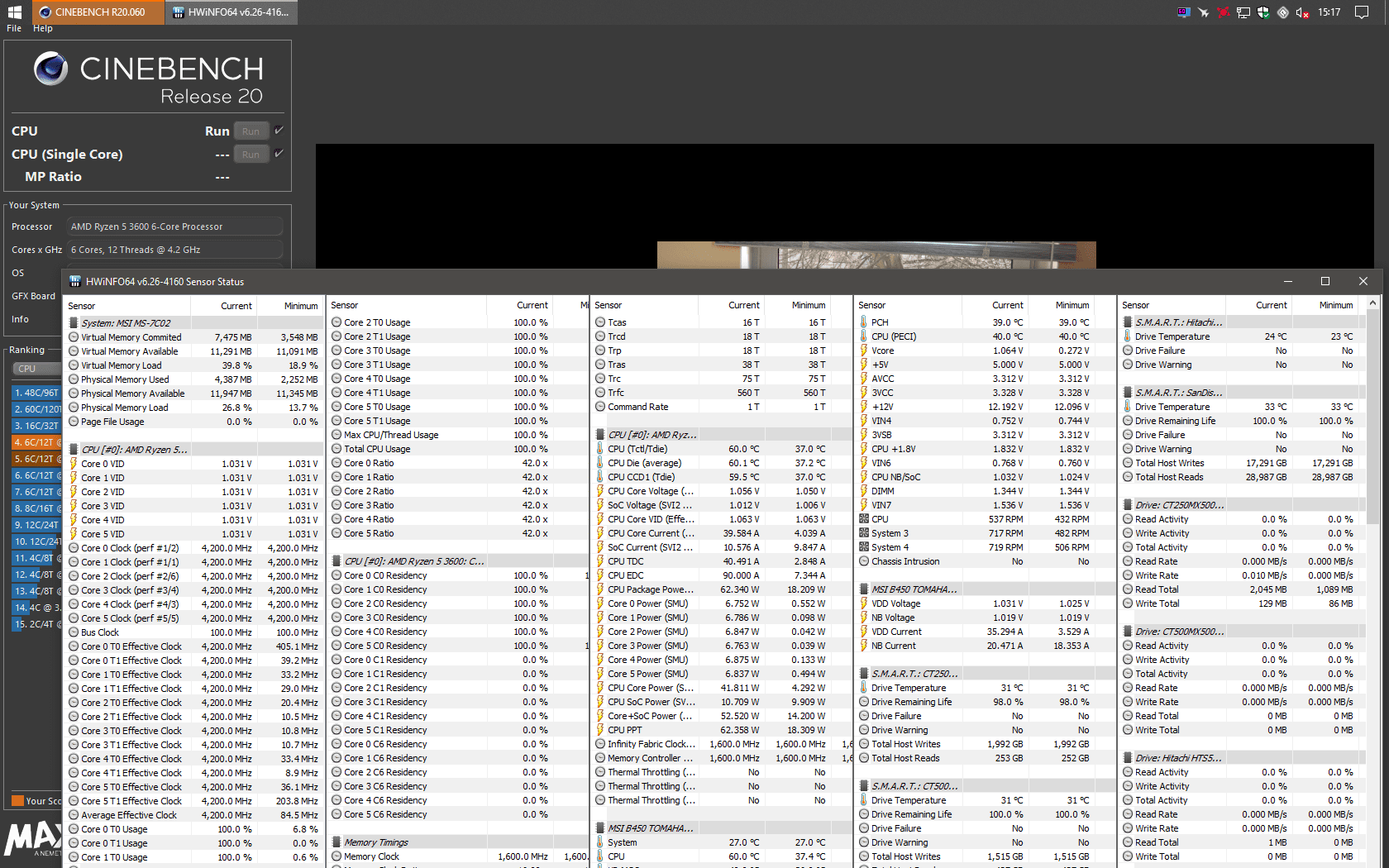Image resolution: width=1389 pixels, height=868 pixels.
Task: Click the Windows Security shield tray icon
Action: pos(1263,12)
